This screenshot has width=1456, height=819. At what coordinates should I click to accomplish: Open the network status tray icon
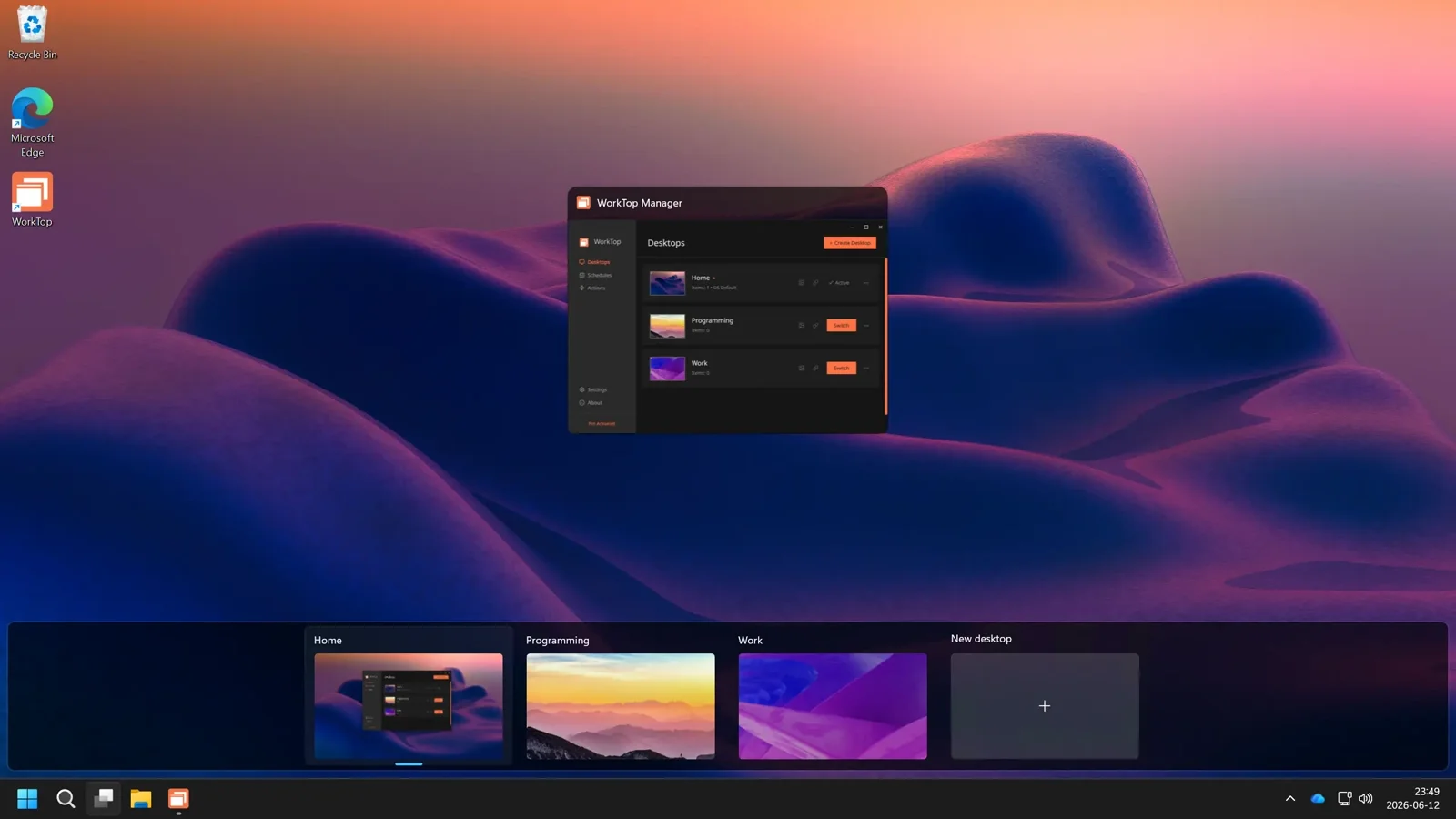1344,799
